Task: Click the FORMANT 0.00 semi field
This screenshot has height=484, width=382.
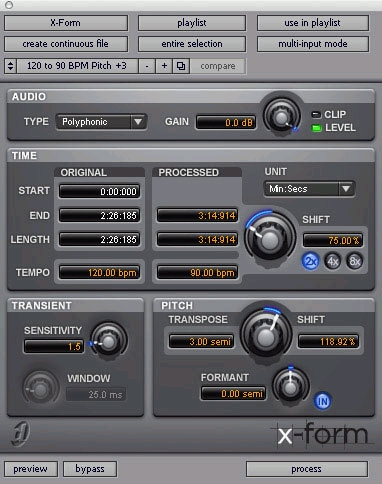Action: coord(233,394)
